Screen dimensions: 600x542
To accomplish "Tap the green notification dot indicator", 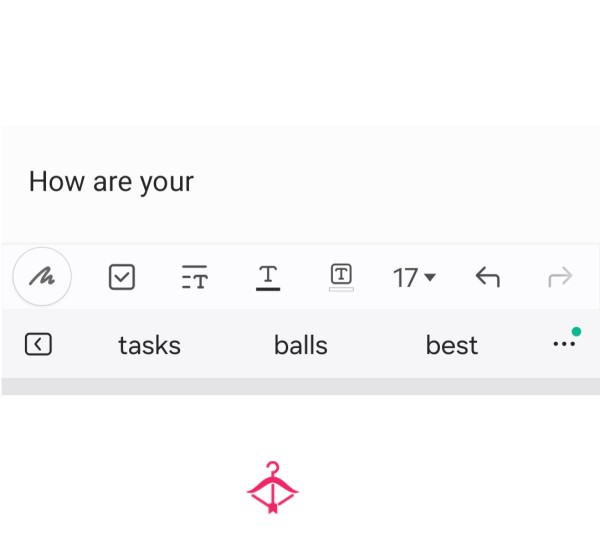I will click(x=576, y=331).
